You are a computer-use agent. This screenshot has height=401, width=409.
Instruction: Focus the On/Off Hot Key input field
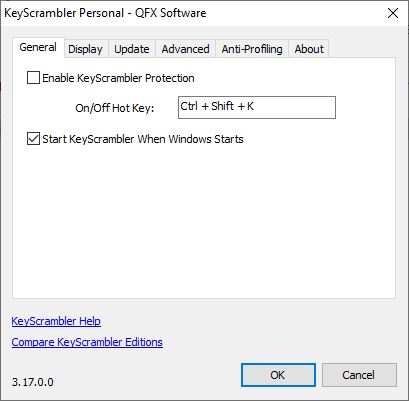point(257,107)
